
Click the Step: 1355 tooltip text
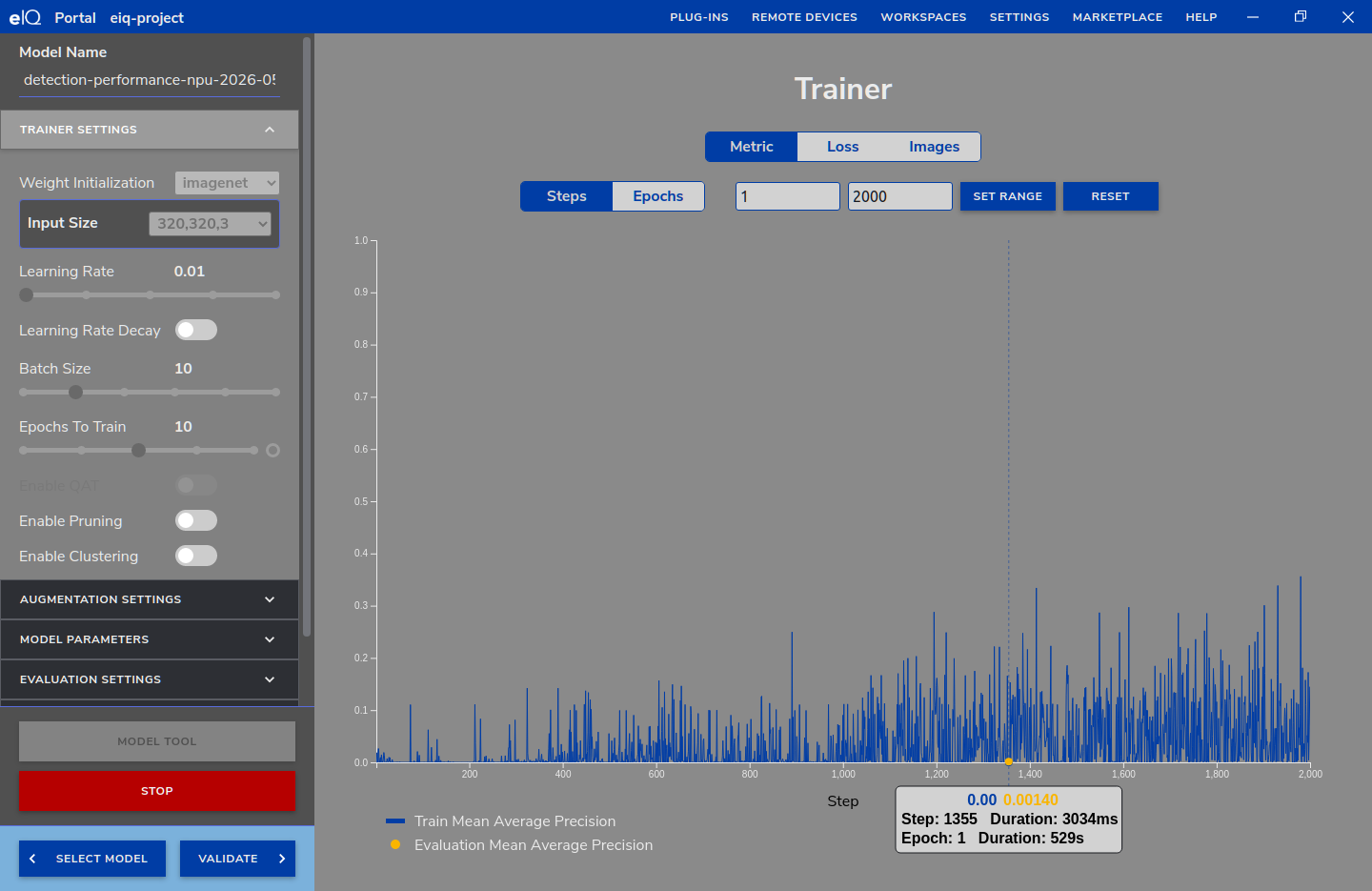pyautogui.click(x=939, y=820)
